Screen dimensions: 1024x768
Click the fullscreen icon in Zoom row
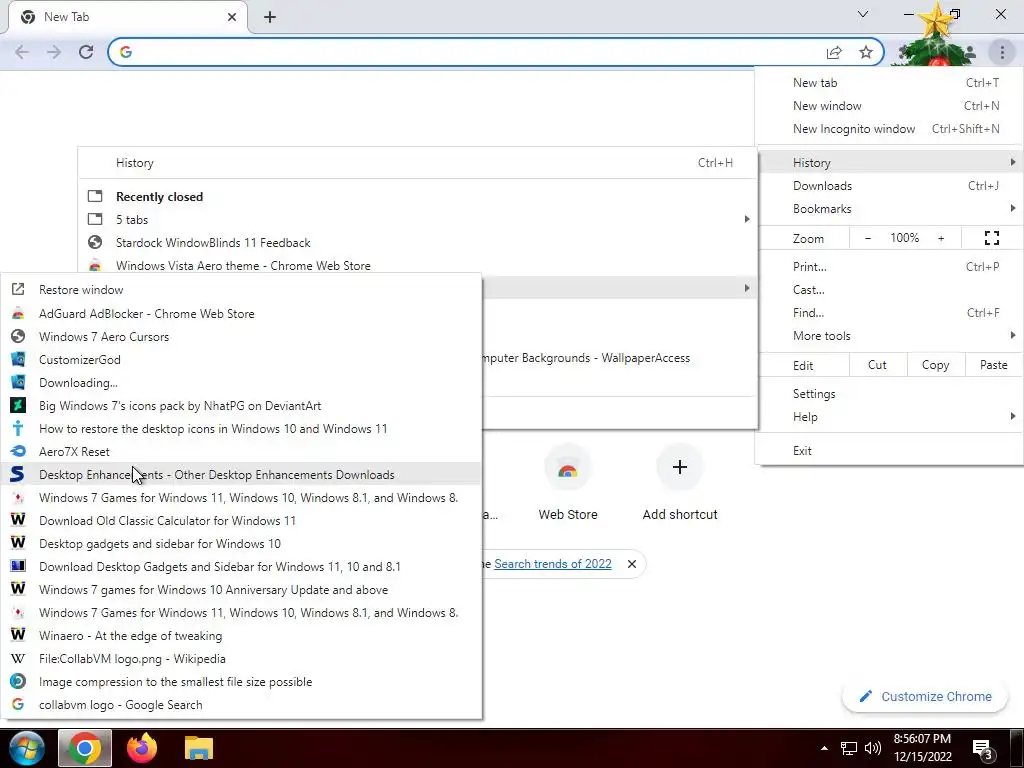991,238
